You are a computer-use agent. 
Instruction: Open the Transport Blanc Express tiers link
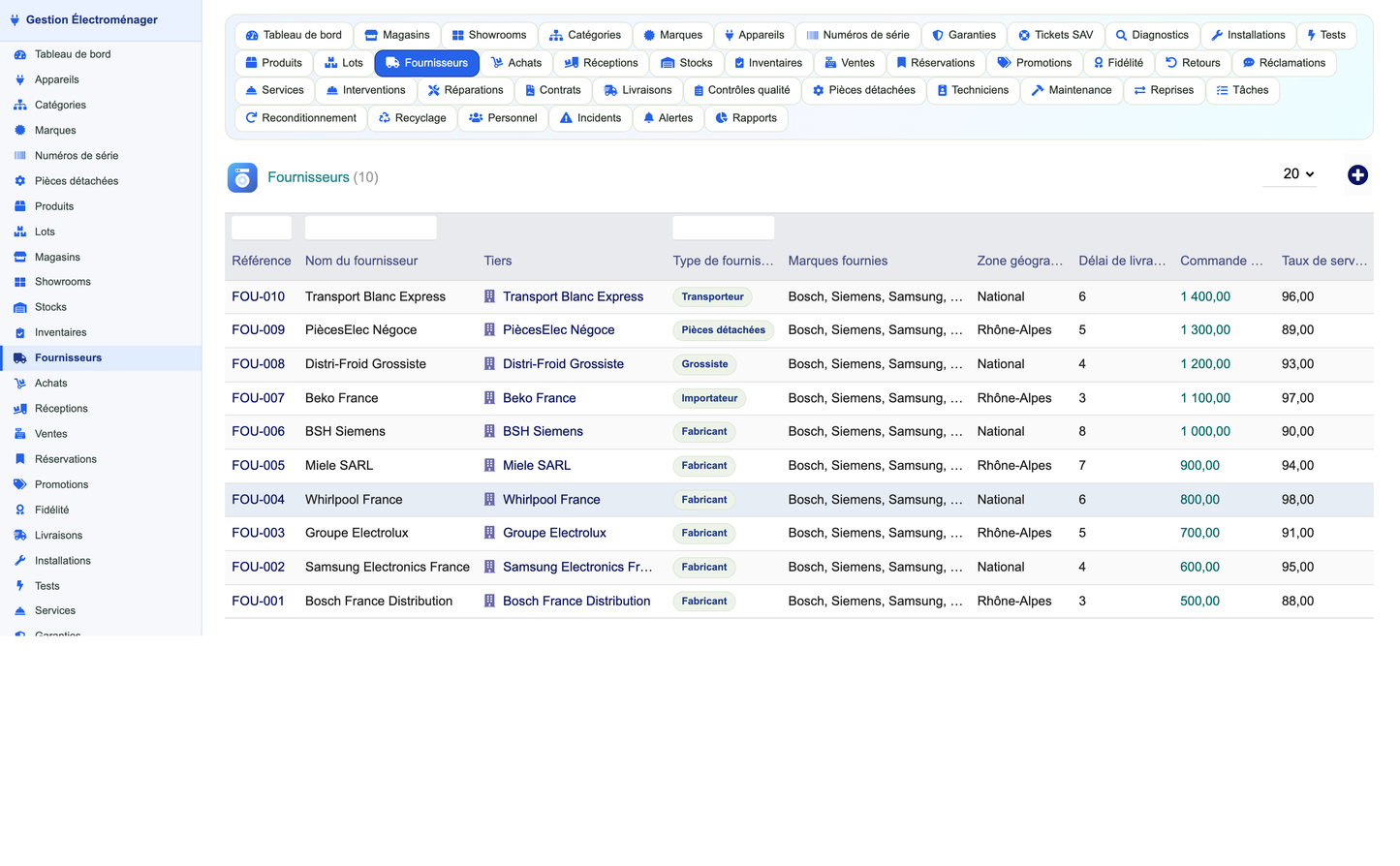click(x=573, y=296)
